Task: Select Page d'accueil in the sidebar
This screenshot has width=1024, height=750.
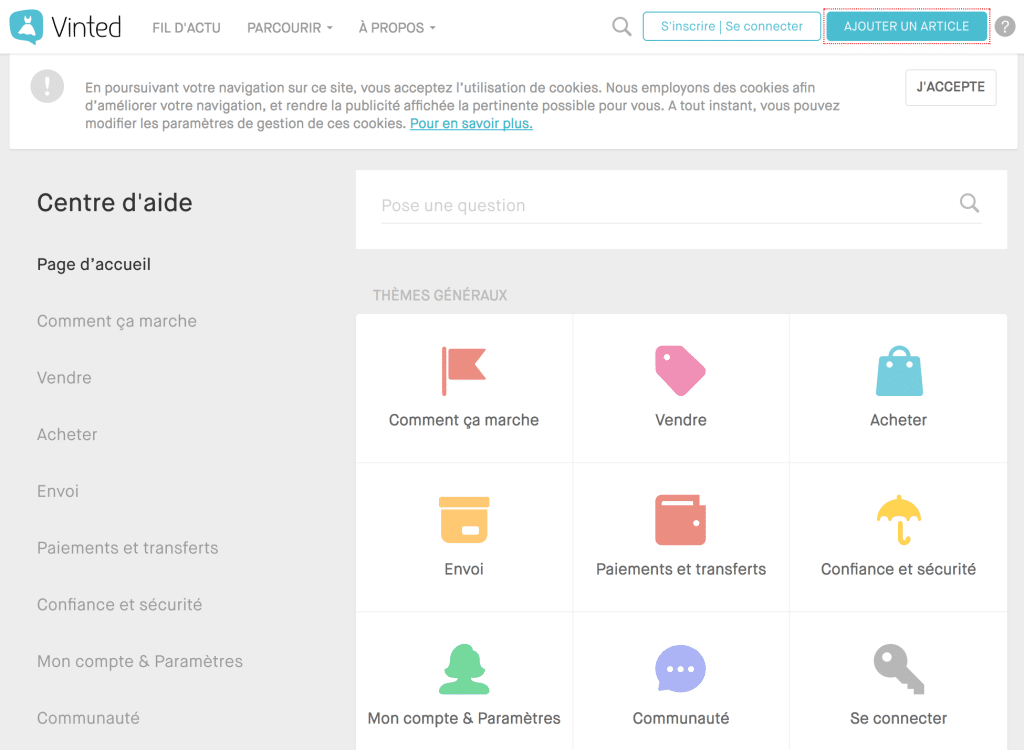Action: coord(94,265)
